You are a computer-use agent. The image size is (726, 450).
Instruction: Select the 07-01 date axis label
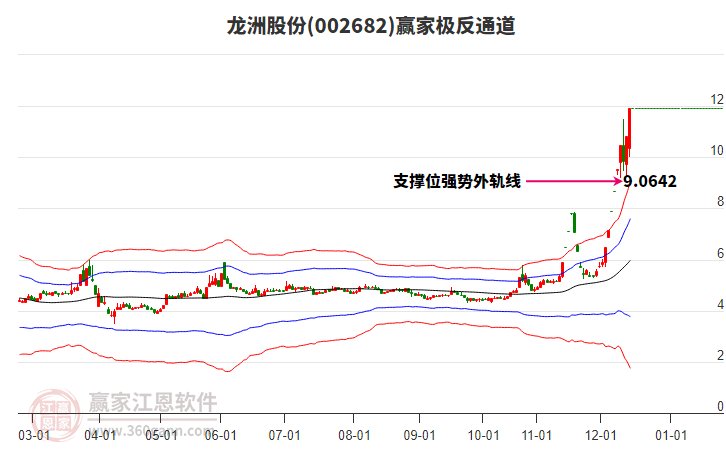[284, 436]
